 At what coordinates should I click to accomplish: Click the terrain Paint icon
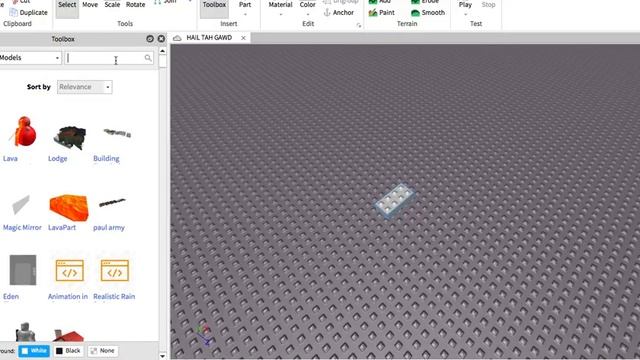click(373, 13)
